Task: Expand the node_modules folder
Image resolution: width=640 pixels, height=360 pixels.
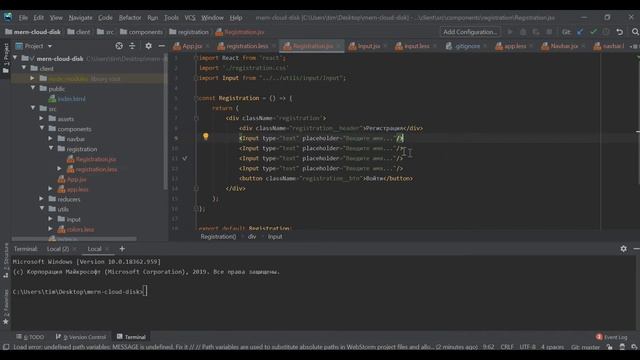Action: [x=33, y=78]
